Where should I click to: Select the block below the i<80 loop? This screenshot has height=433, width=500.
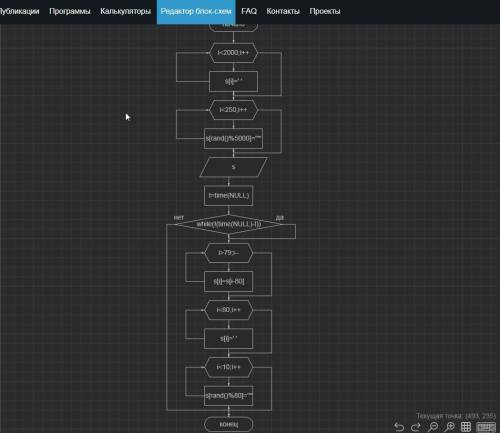click(229, 339)
